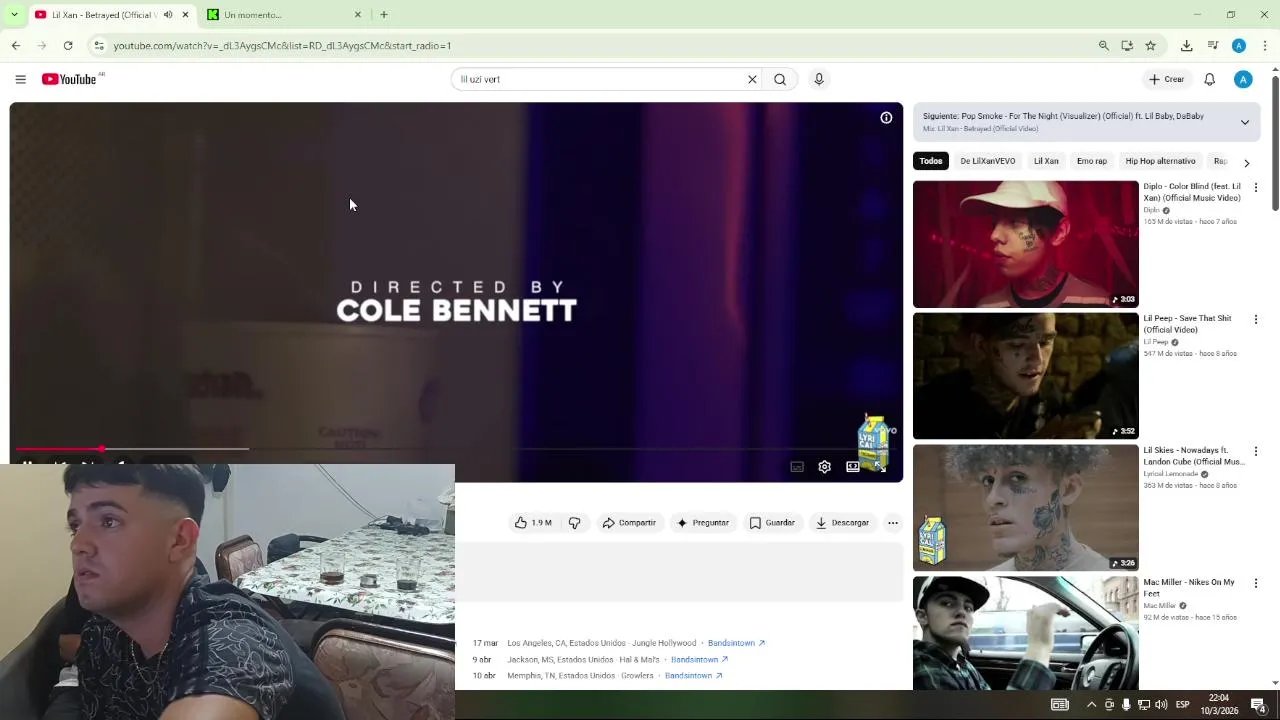Open Diplo - Color Blind thumbnail
The height and width of the screenshot is (720, 1280).
click(1025, 244)
